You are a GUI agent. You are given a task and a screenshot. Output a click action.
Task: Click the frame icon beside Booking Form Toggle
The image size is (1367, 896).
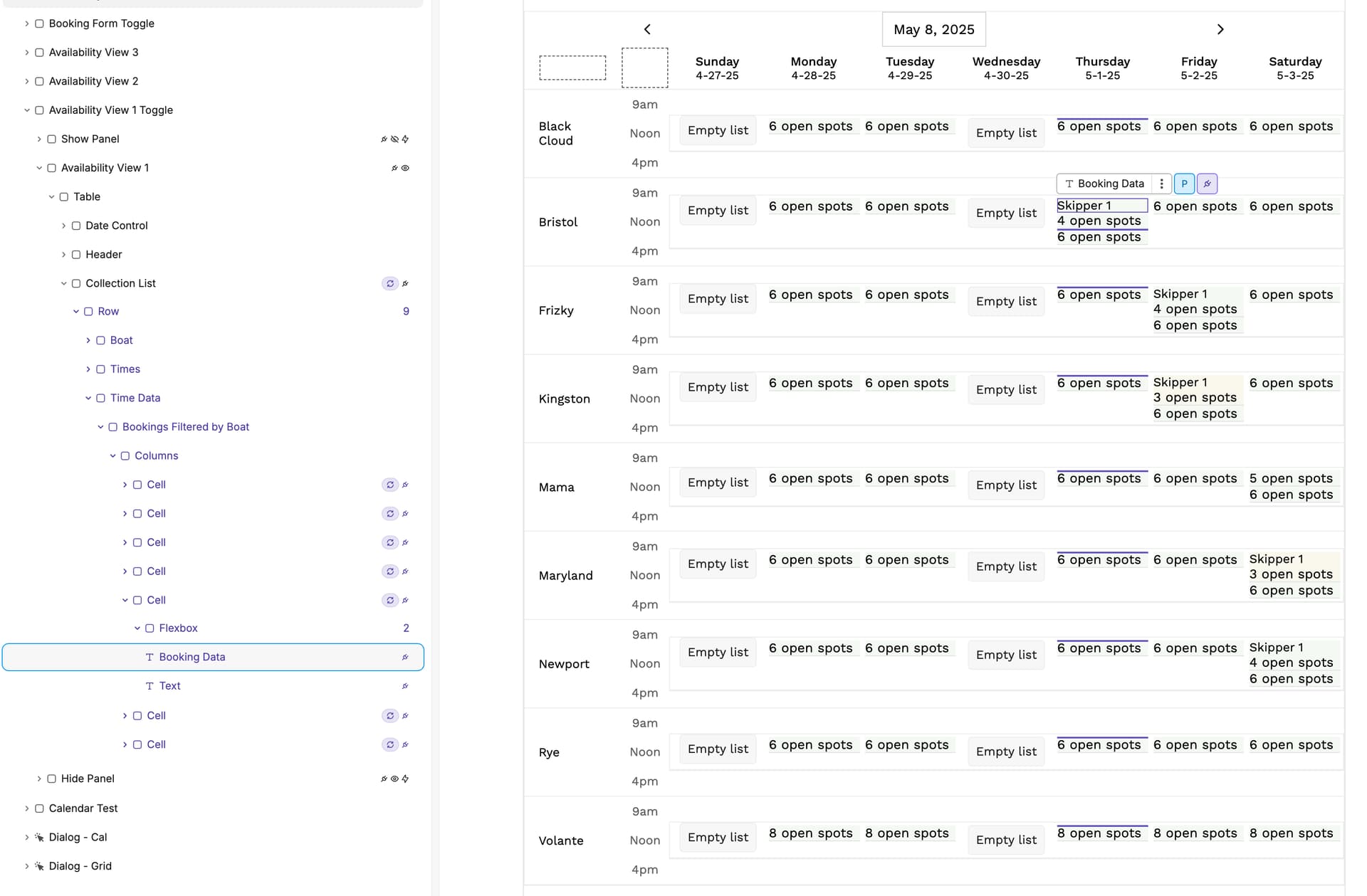(x=39, y=23)
